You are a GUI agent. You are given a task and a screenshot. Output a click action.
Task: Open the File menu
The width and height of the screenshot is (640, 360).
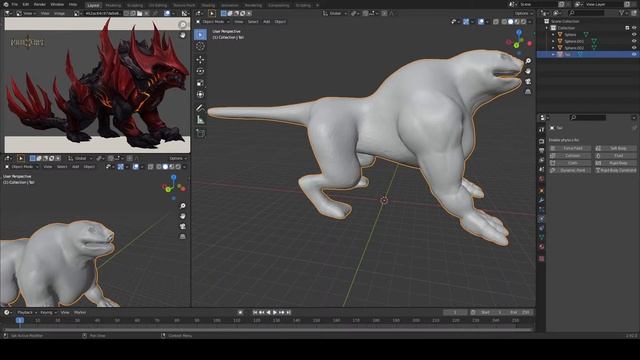click(x=15, y=4)
